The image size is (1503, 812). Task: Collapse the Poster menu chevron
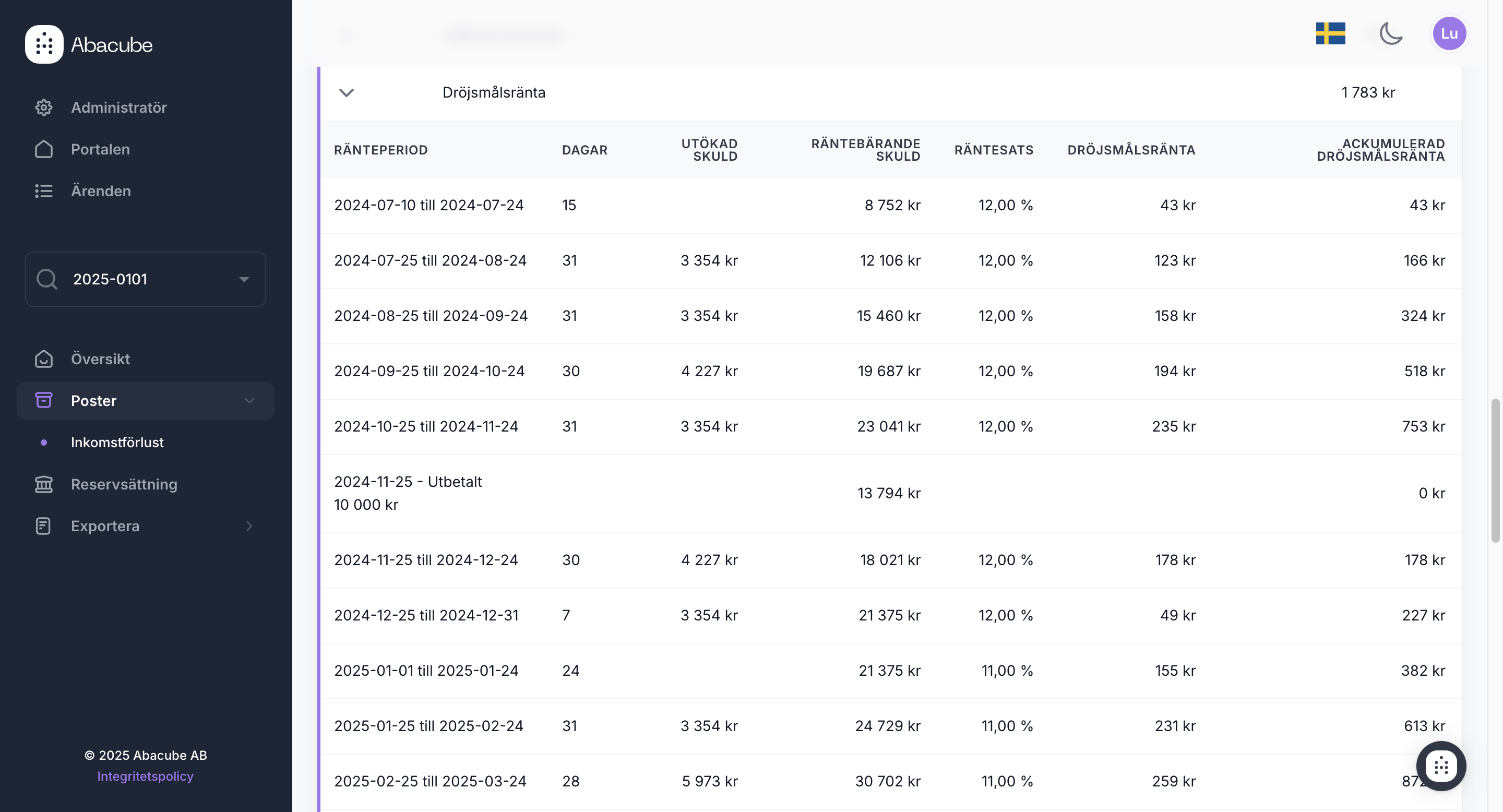click(x=249, y=401)
